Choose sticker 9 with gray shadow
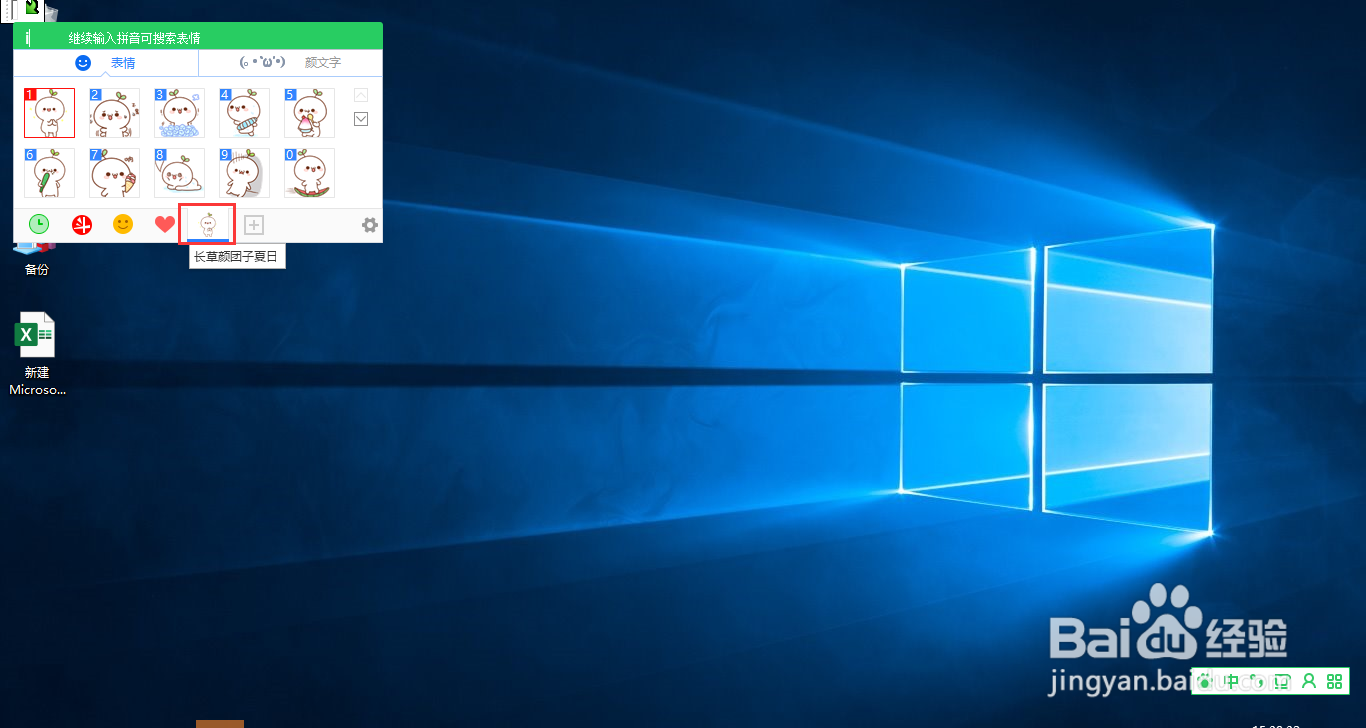 click(x=244, y=173)
